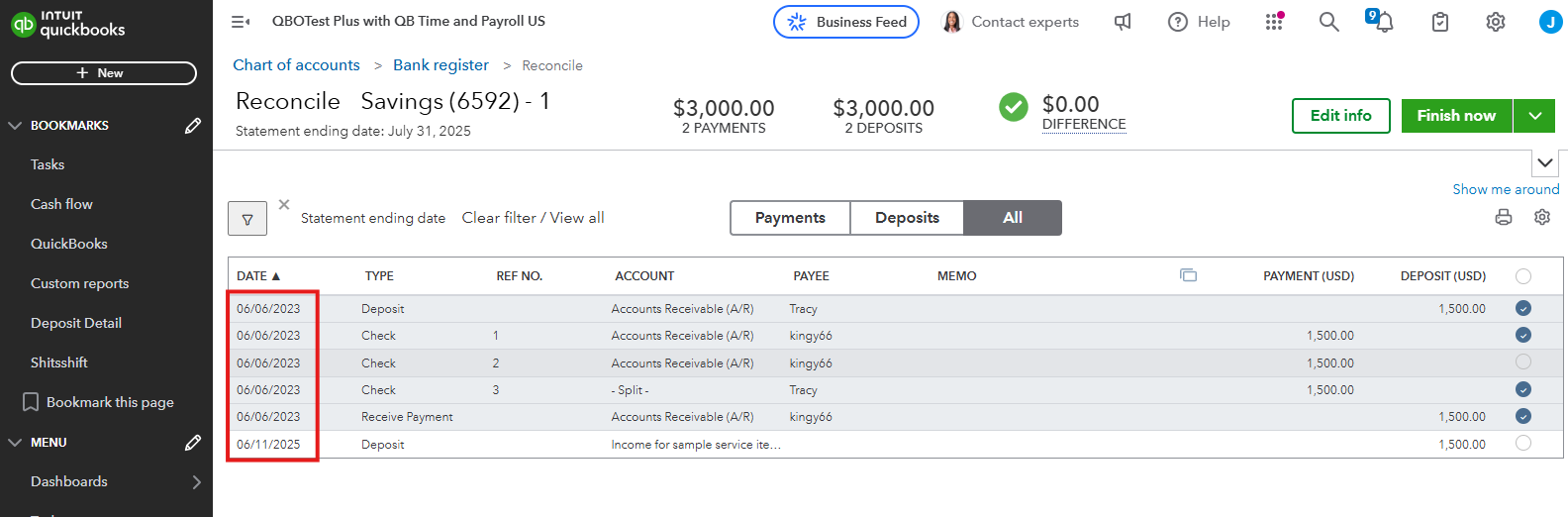Click the megaphone announcements icon
The image size is (1568, 517).
(x=1123, y=21)
